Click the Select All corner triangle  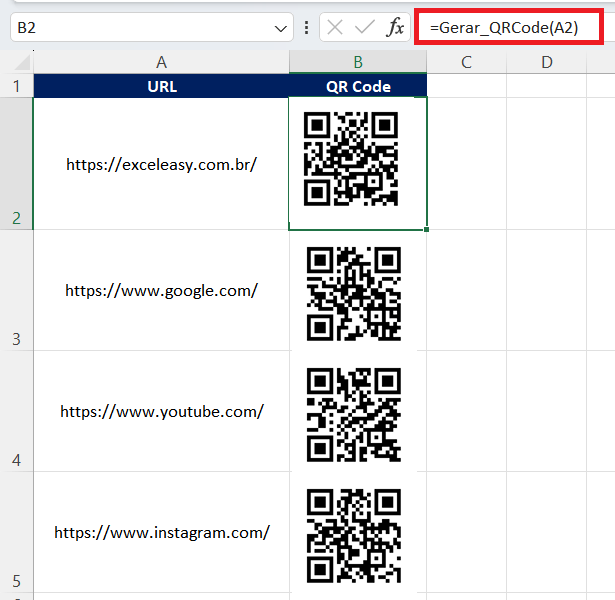(18, 62)
